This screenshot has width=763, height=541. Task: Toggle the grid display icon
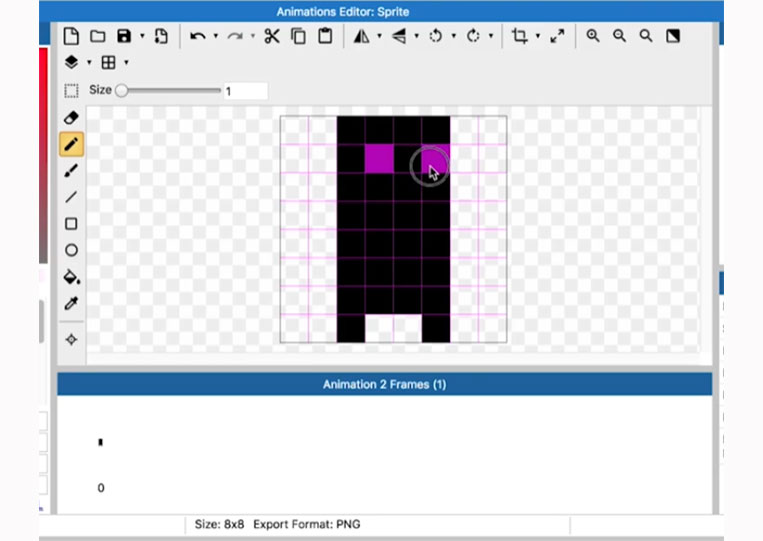(109, 62)
